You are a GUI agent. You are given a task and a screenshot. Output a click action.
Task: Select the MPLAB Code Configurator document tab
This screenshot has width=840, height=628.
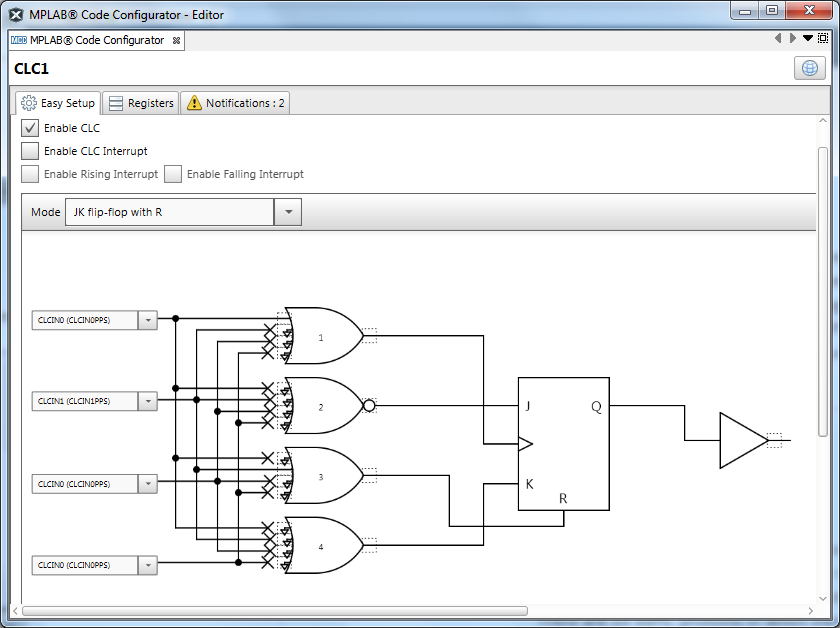click(x=96, y=40)
